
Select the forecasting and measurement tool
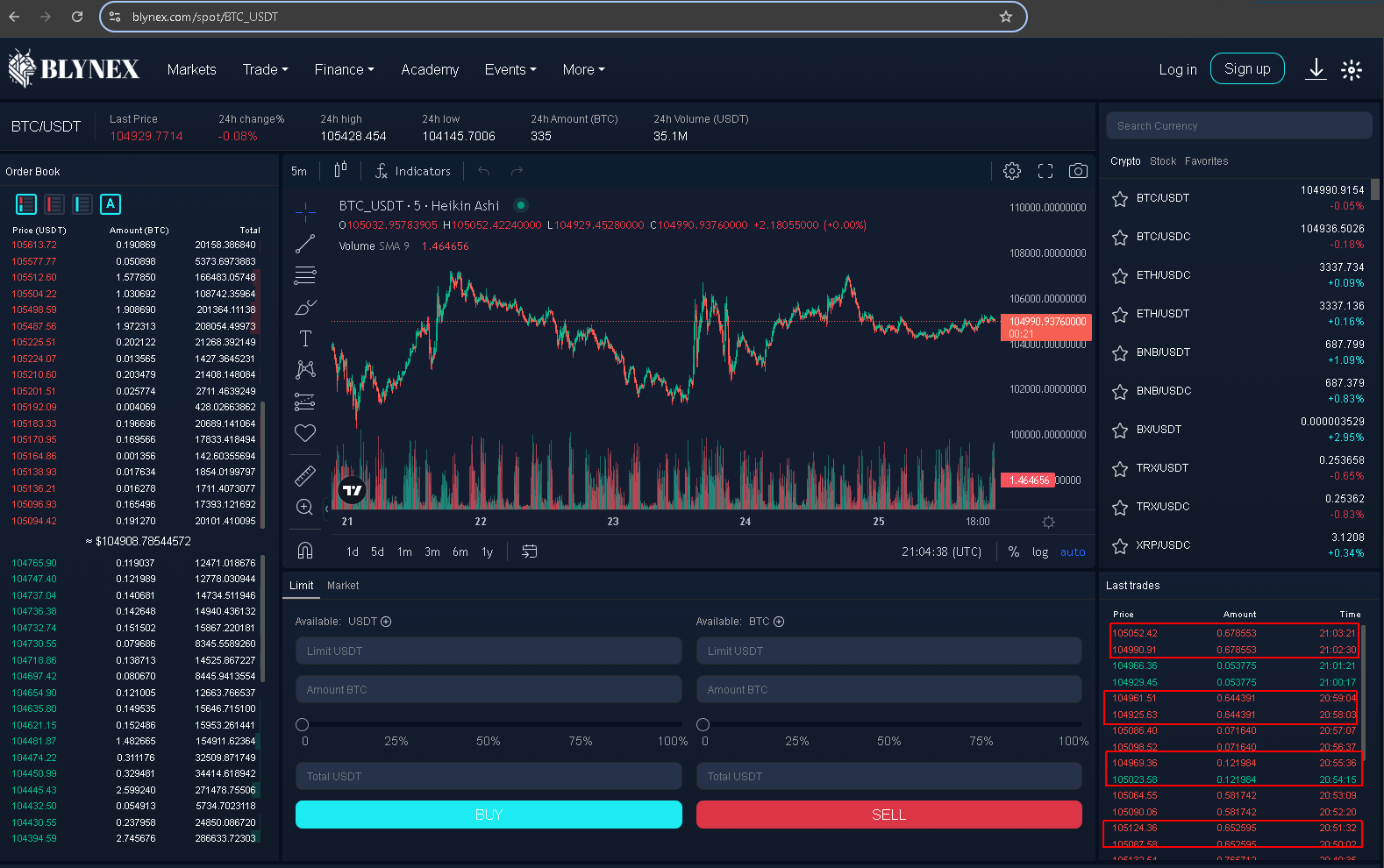coord(305,402)
